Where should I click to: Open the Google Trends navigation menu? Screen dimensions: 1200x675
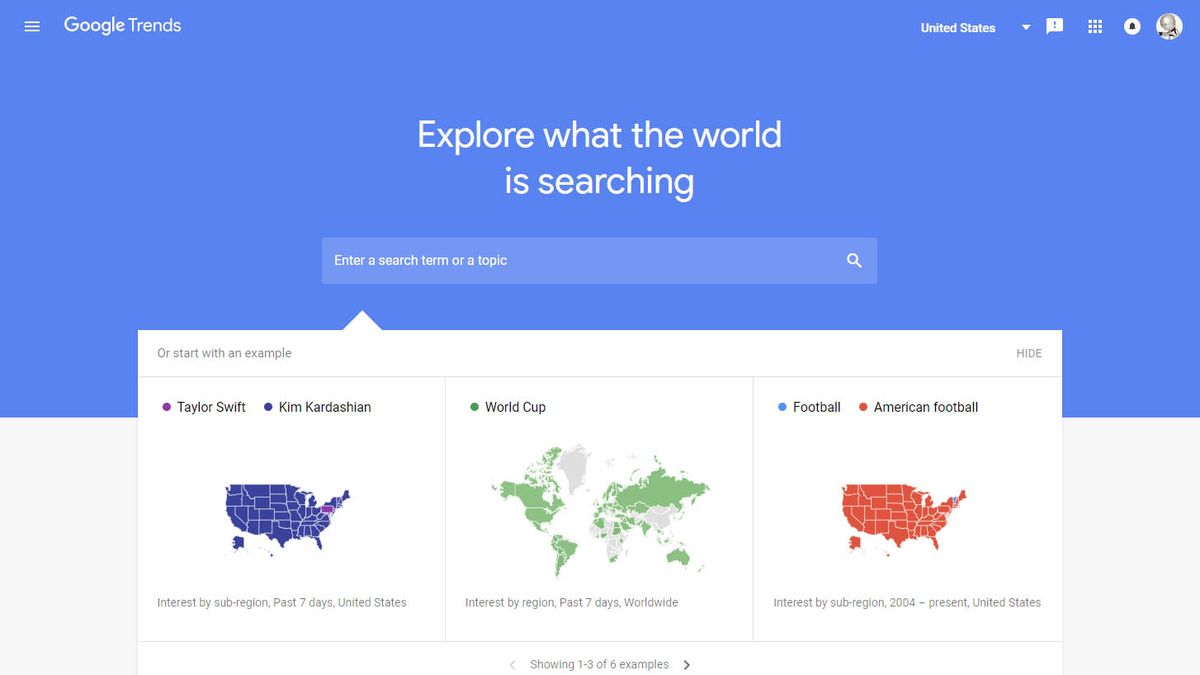pos(31,26)
